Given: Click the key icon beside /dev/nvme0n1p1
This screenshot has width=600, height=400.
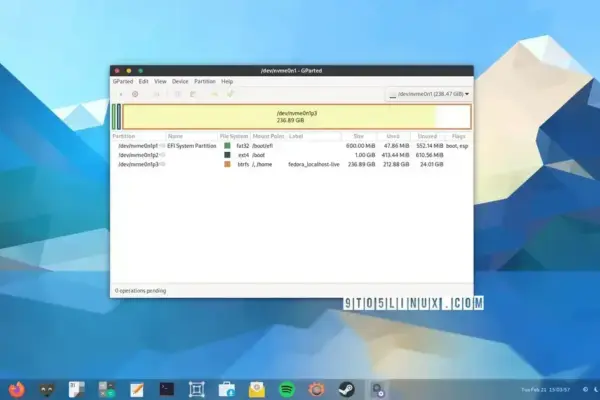Looking at the screenshot, I should (x=162, y=146).
